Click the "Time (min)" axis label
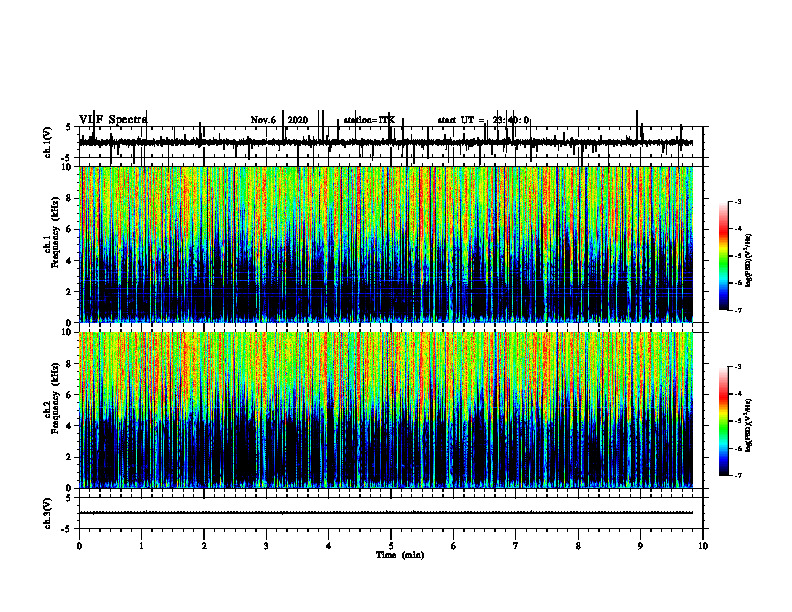 400,555
